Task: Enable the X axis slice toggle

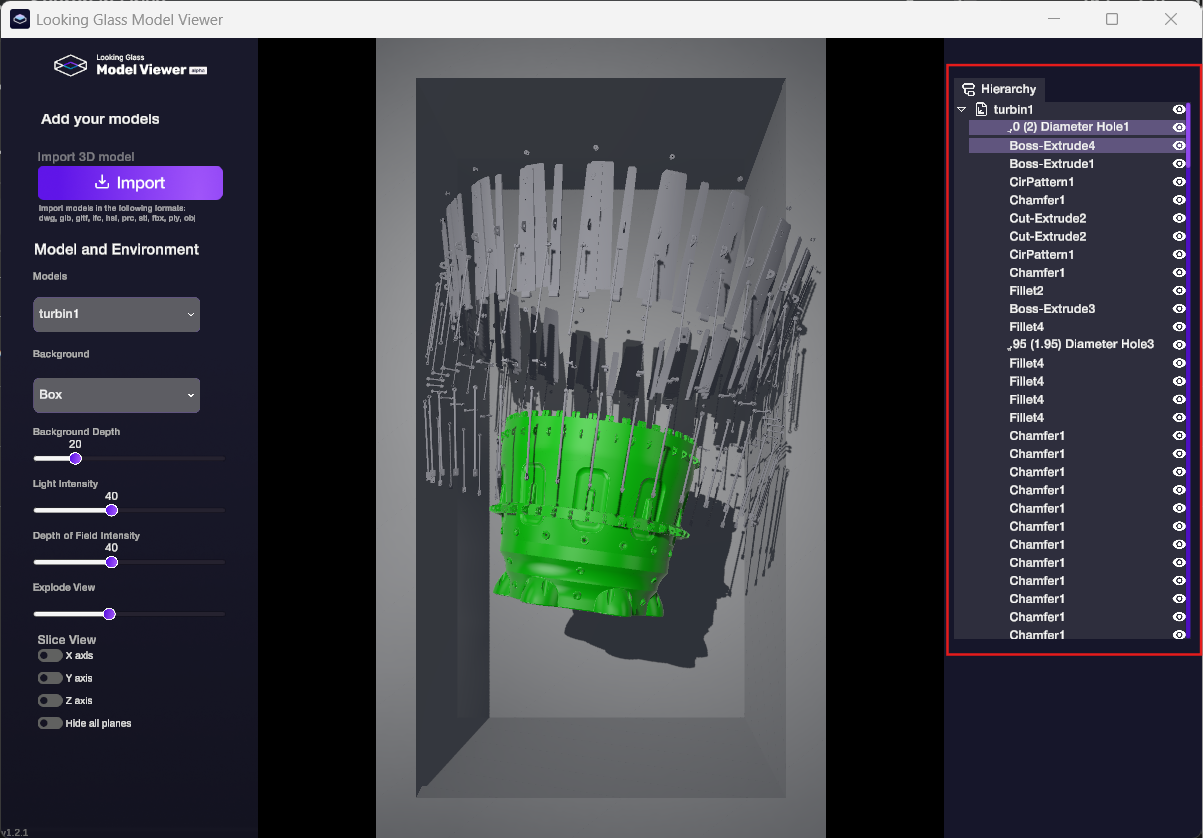Action: pyautogui.click(x=50, y=656)
